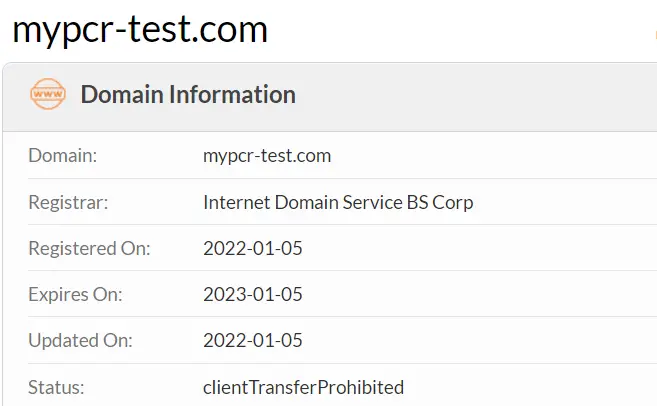Click the orange element at top right edge
The width and height of the screenshot is (657, 406).
pyautogui.click(x=655, y=36)
